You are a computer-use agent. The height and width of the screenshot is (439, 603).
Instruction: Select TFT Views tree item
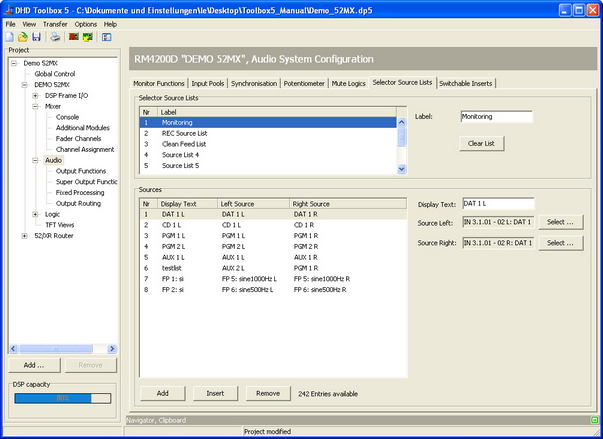pos(60,225)
